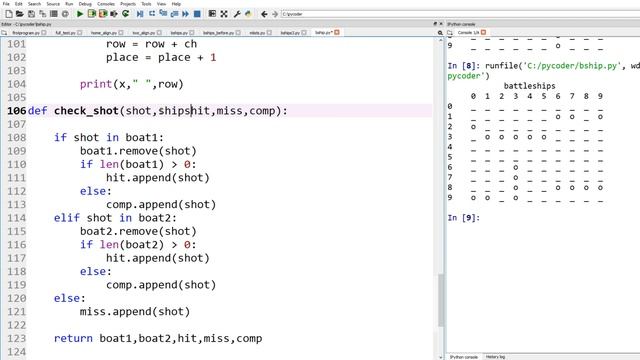This screenshot has width=640, height=360.
Task: Click the 'return boat1,boat2,hit,miss,comp' line
Action: click(x=158, y=338)
